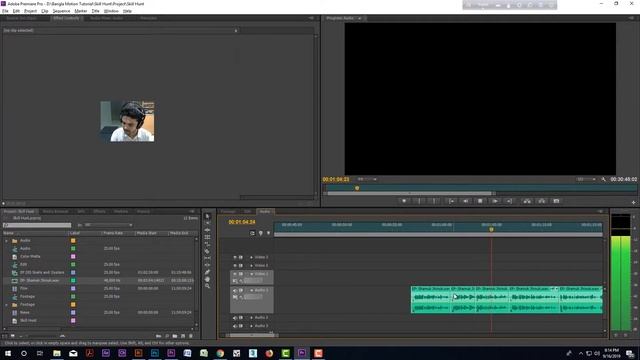This screenshot has height=360, width=640.
Task: Mute Audio 2 track output speaker
Action: (x=235, y=318)
